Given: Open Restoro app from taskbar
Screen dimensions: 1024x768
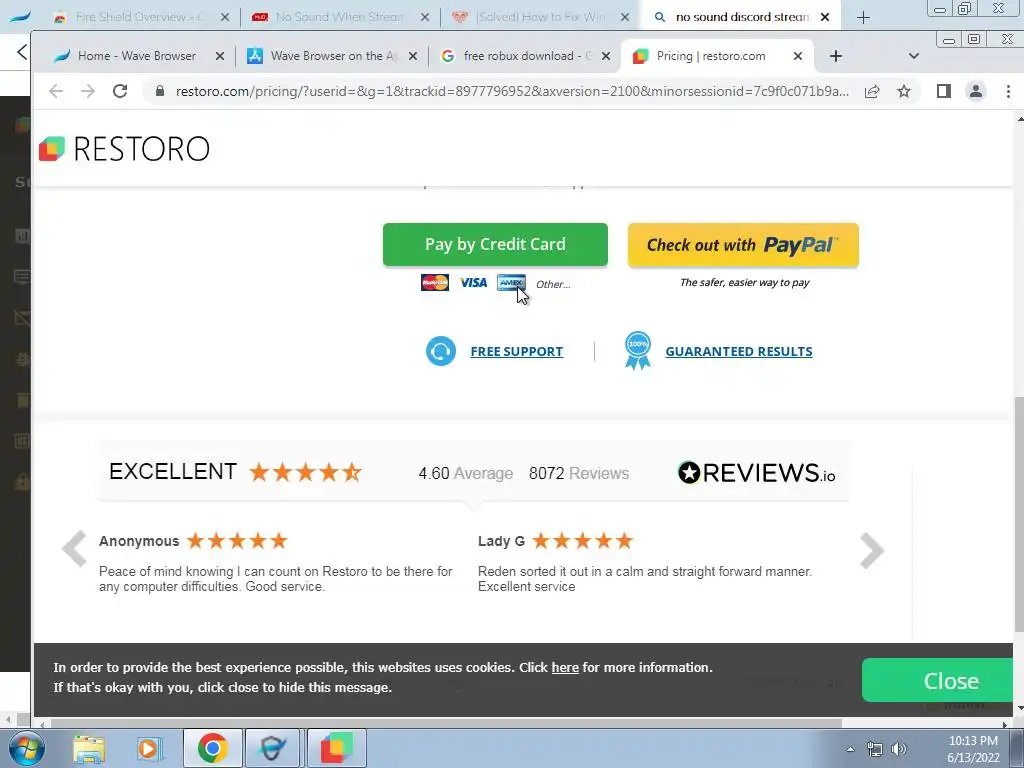Looking at the screenshot, I should (x=337, y=748).
